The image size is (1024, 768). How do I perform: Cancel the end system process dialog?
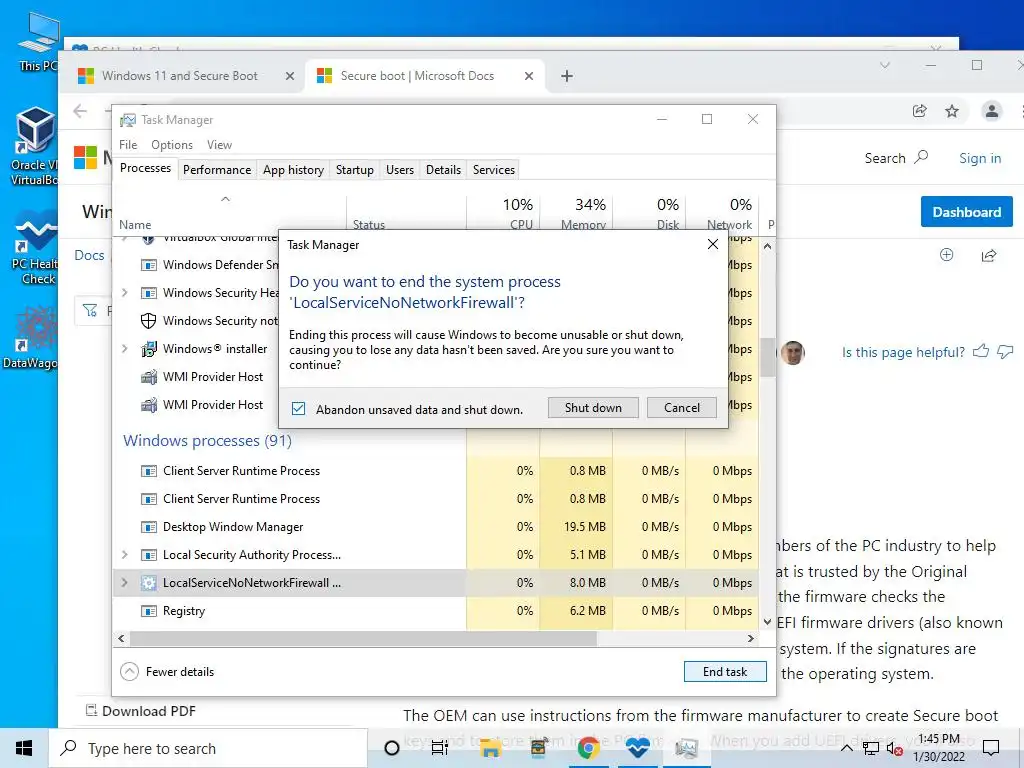[x=682, y=408]
